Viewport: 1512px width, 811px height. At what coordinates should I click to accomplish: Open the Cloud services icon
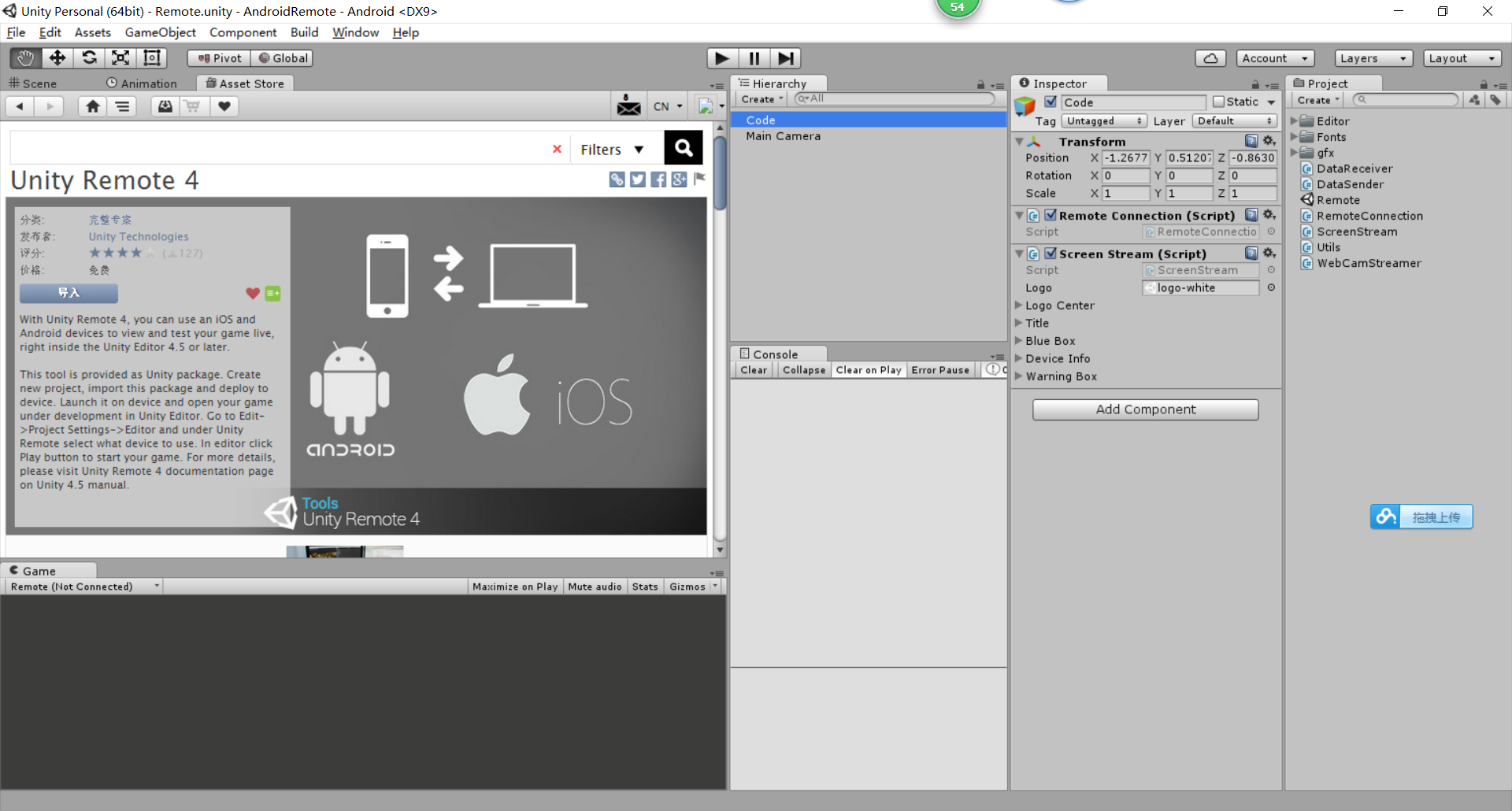pos(1211,58)
